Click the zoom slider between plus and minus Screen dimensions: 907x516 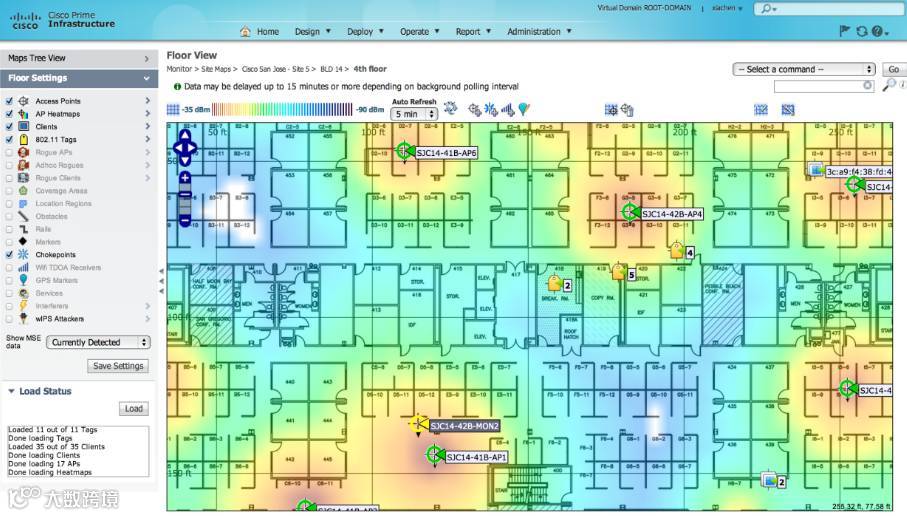click(185, 199)
